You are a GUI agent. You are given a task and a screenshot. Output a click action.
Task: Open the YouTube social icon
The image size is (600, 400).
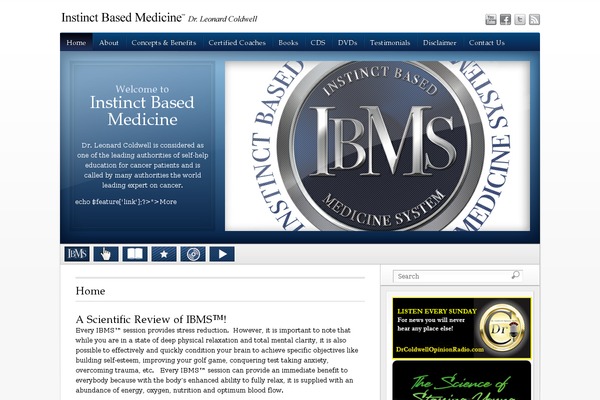(491, 20)
